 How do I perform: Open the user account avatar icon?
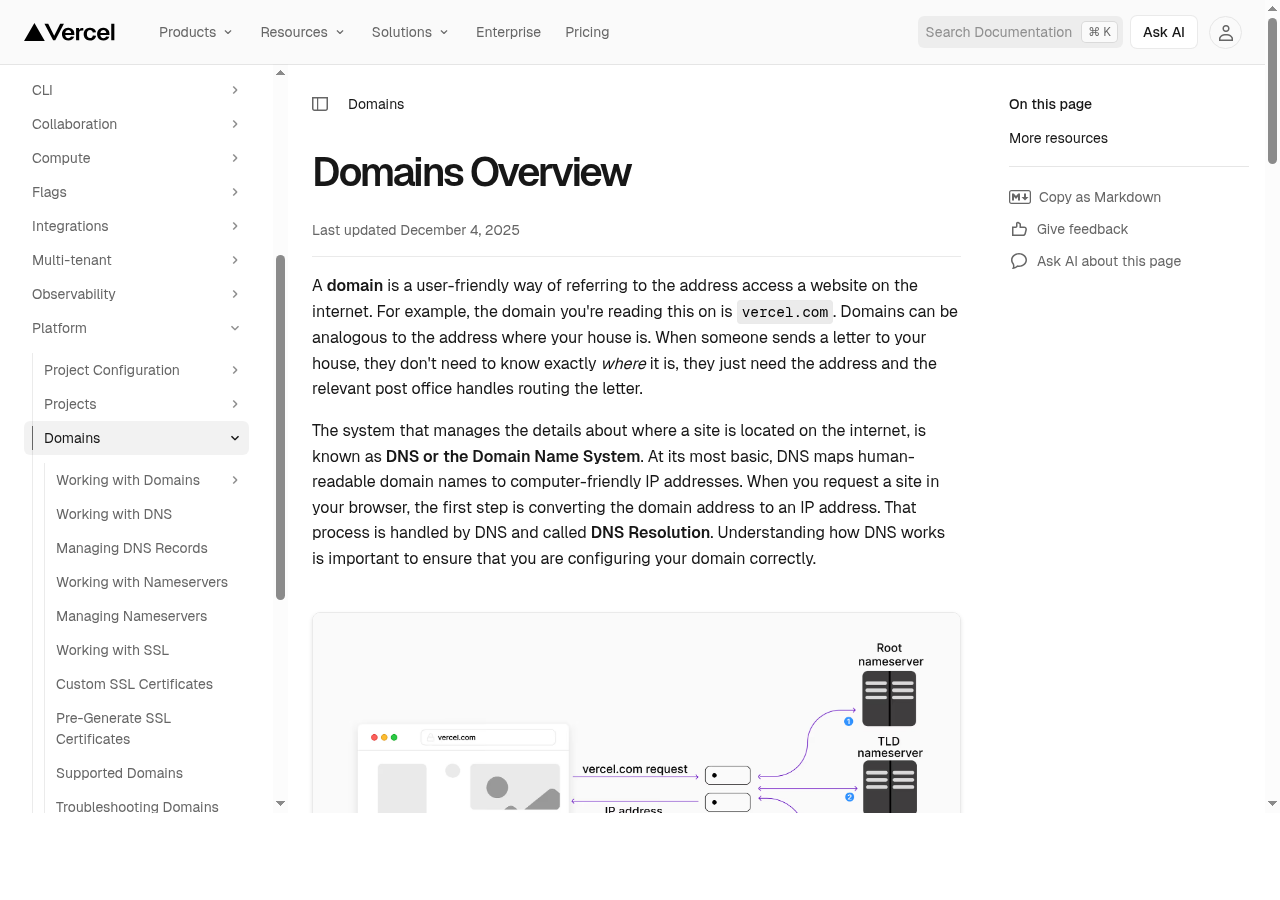click(x=1225, y=32)
